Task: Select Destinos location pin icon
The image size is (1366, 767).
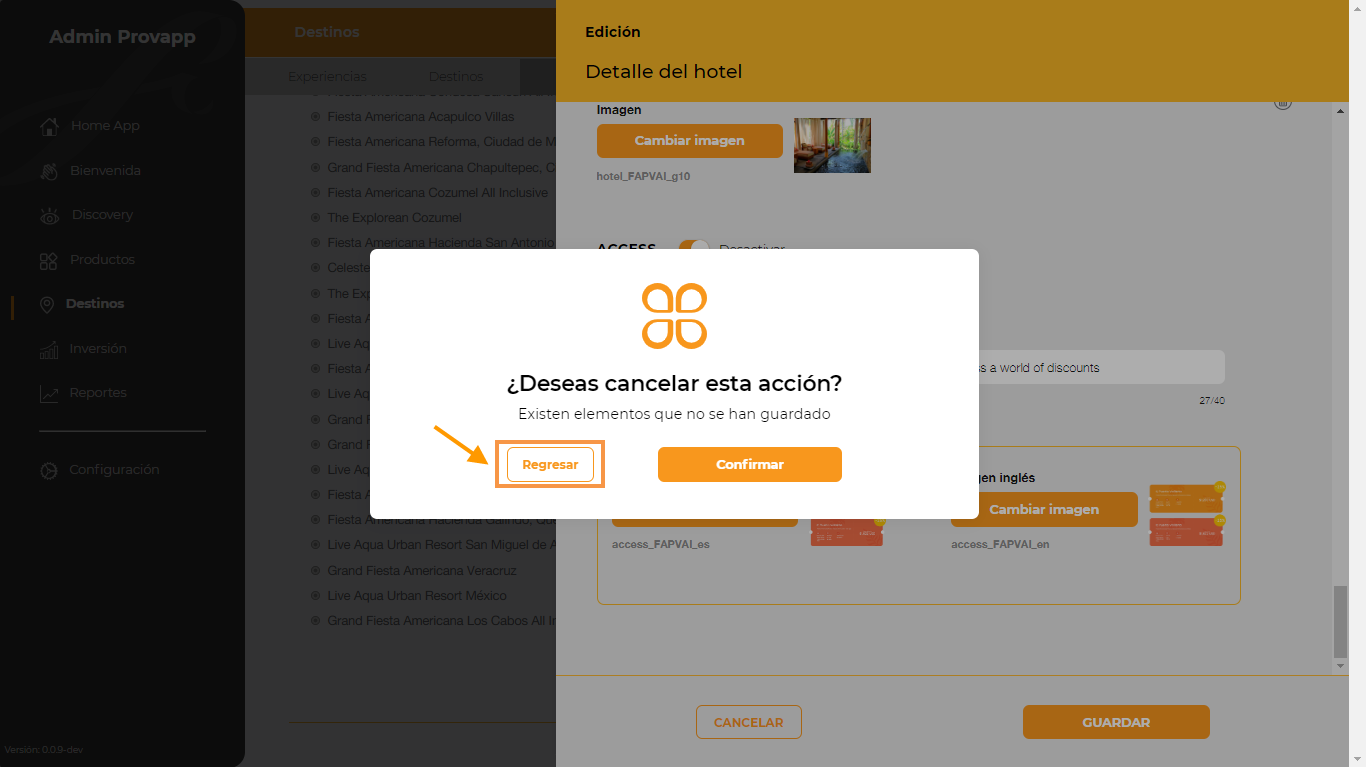Action: tap(47, 304)
